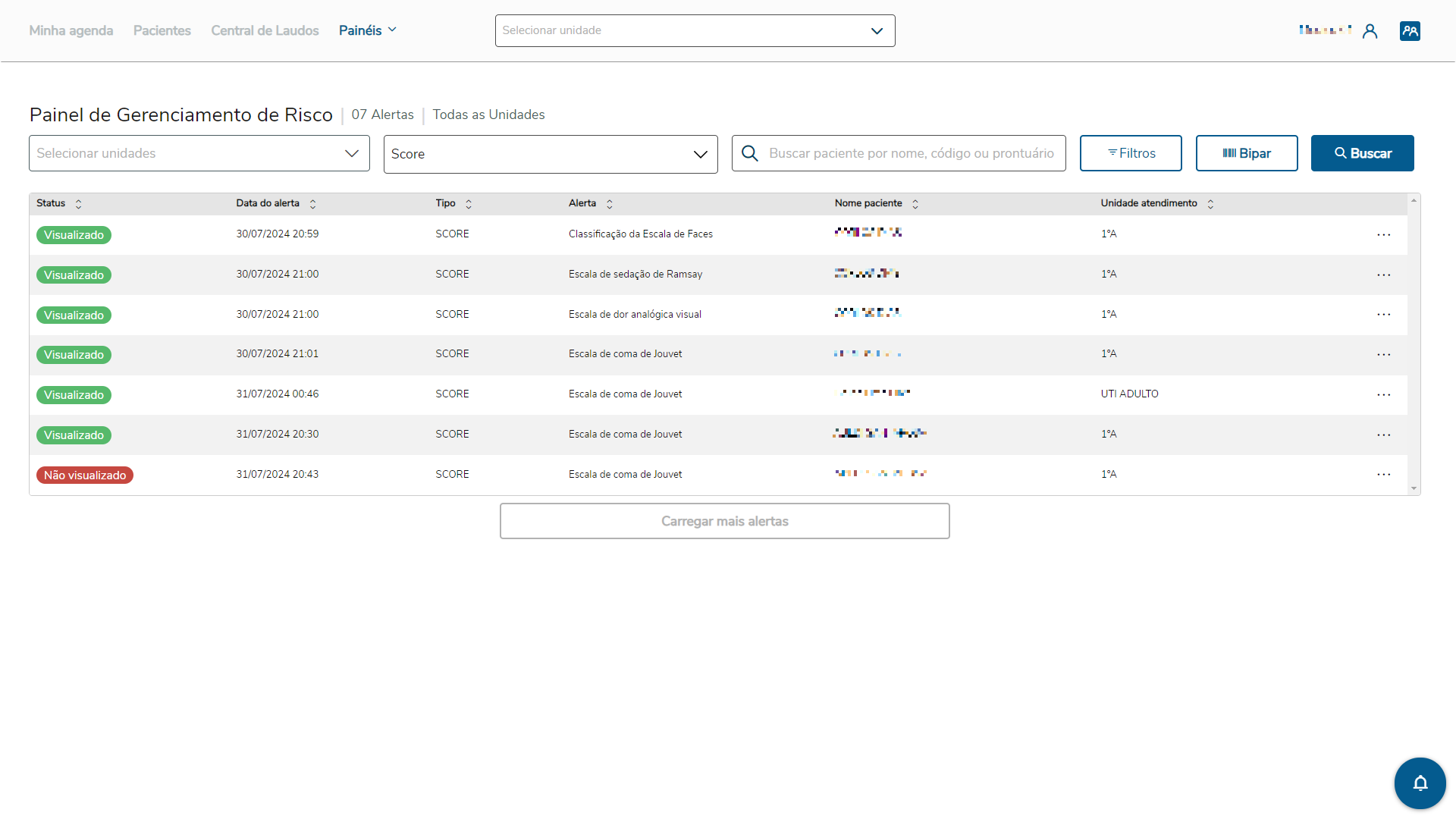Click the notification bell icon
Viewport: 1456px width, 819px height.
[1420, 783]
